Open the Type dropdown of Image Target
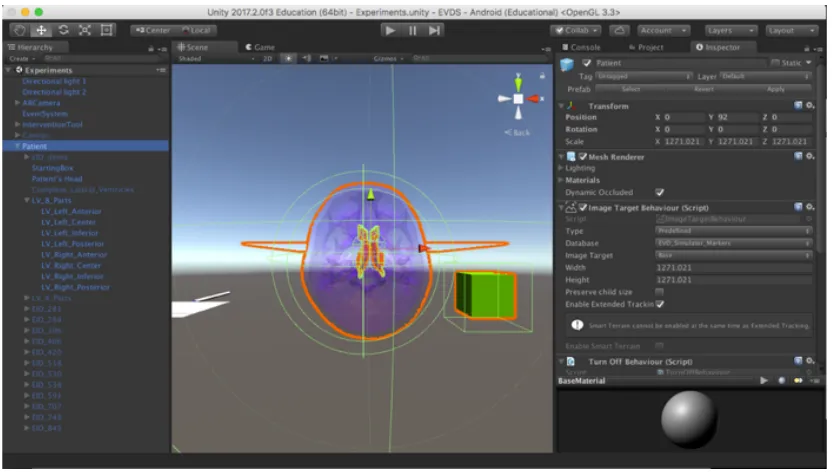Viewport: 832px width, 472px height. click(x=734, y=231)
